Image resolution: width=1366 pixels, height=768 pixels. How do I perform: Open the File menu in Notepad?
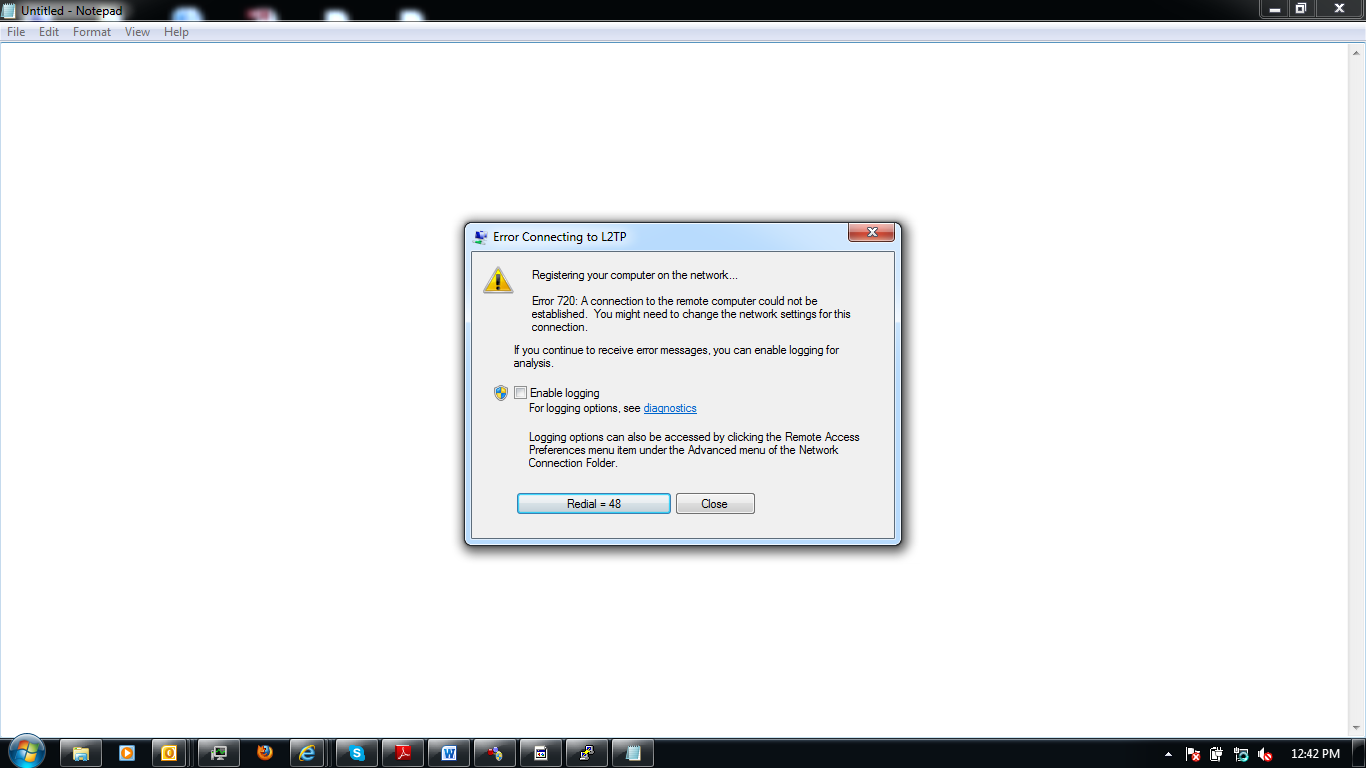coord(16,32)
